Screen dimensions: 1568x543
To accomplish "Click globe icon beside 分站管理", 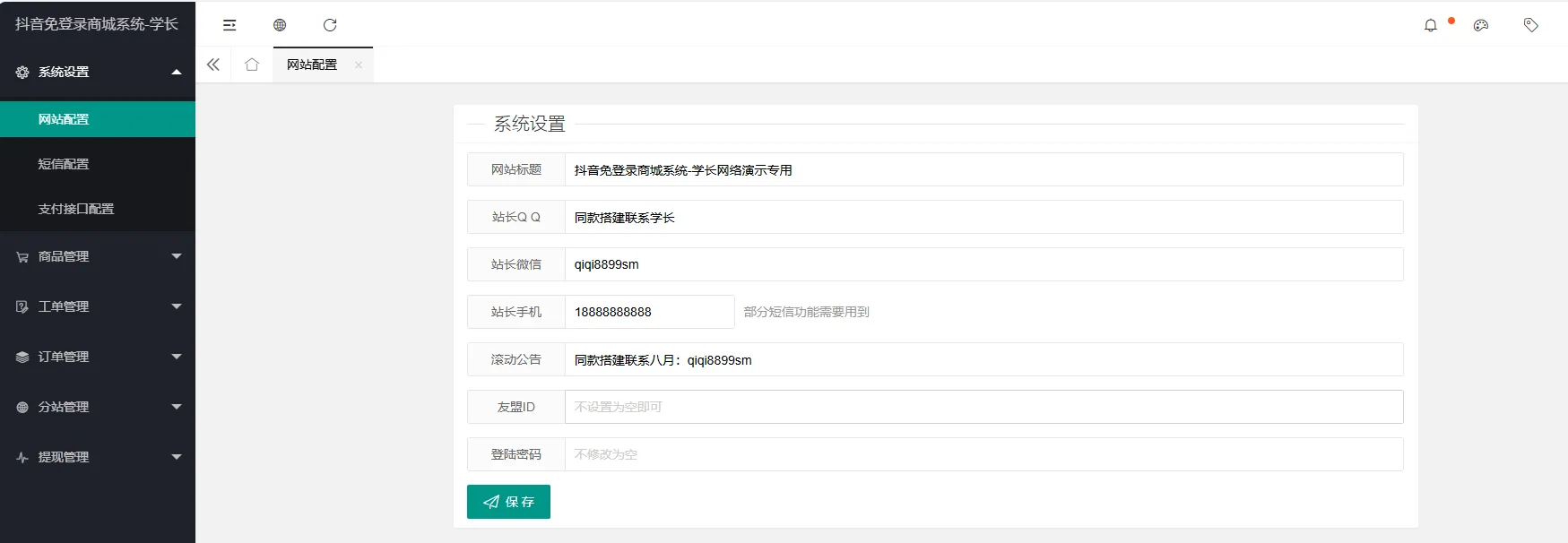I will tap(22, 407).
